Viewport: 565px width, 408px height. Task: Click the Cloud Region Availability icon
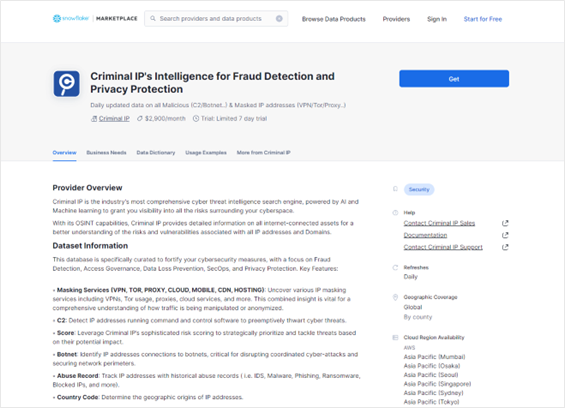tap(395, 337)
